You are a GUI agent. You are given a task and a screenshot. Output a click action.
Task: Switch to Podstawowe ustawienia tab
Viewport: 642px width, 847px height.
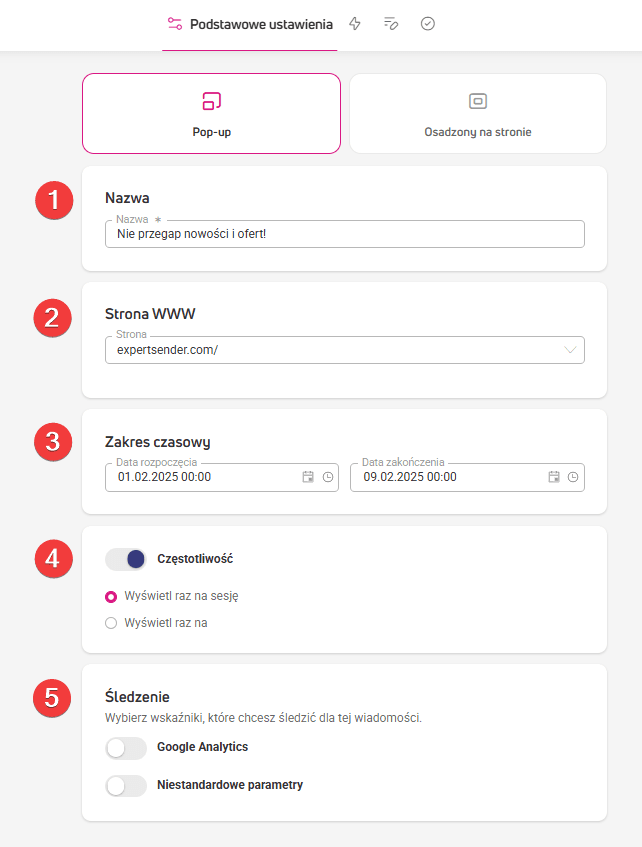[x=250, y=24]
